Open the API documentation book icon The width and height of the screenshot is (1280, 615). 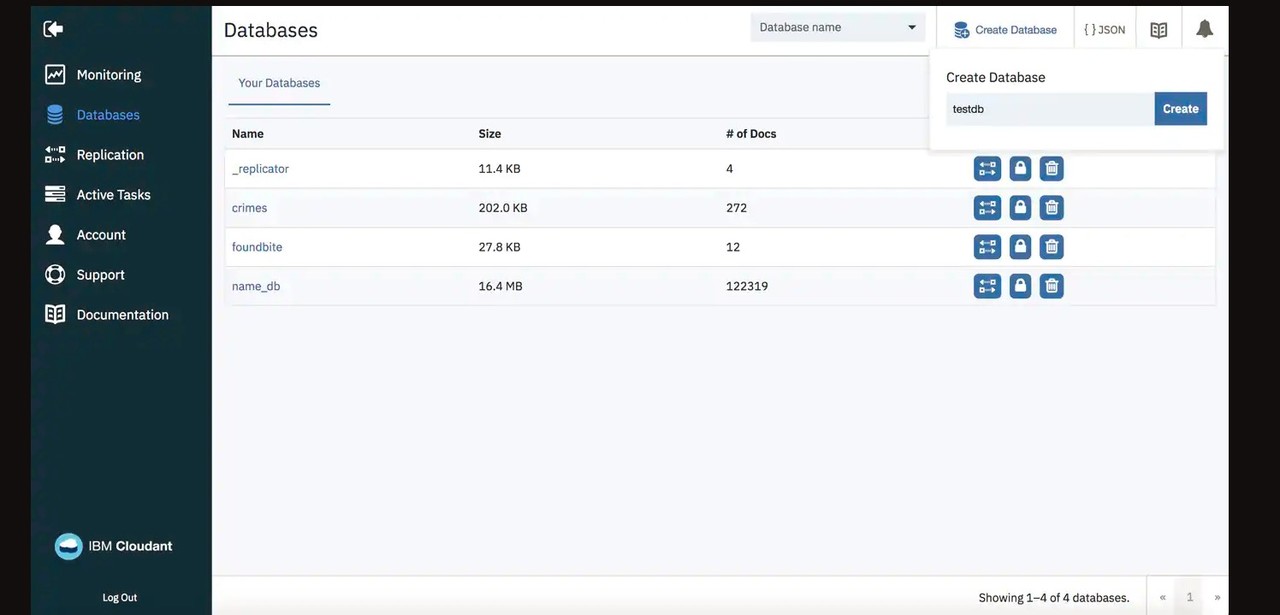[1158, 30]
